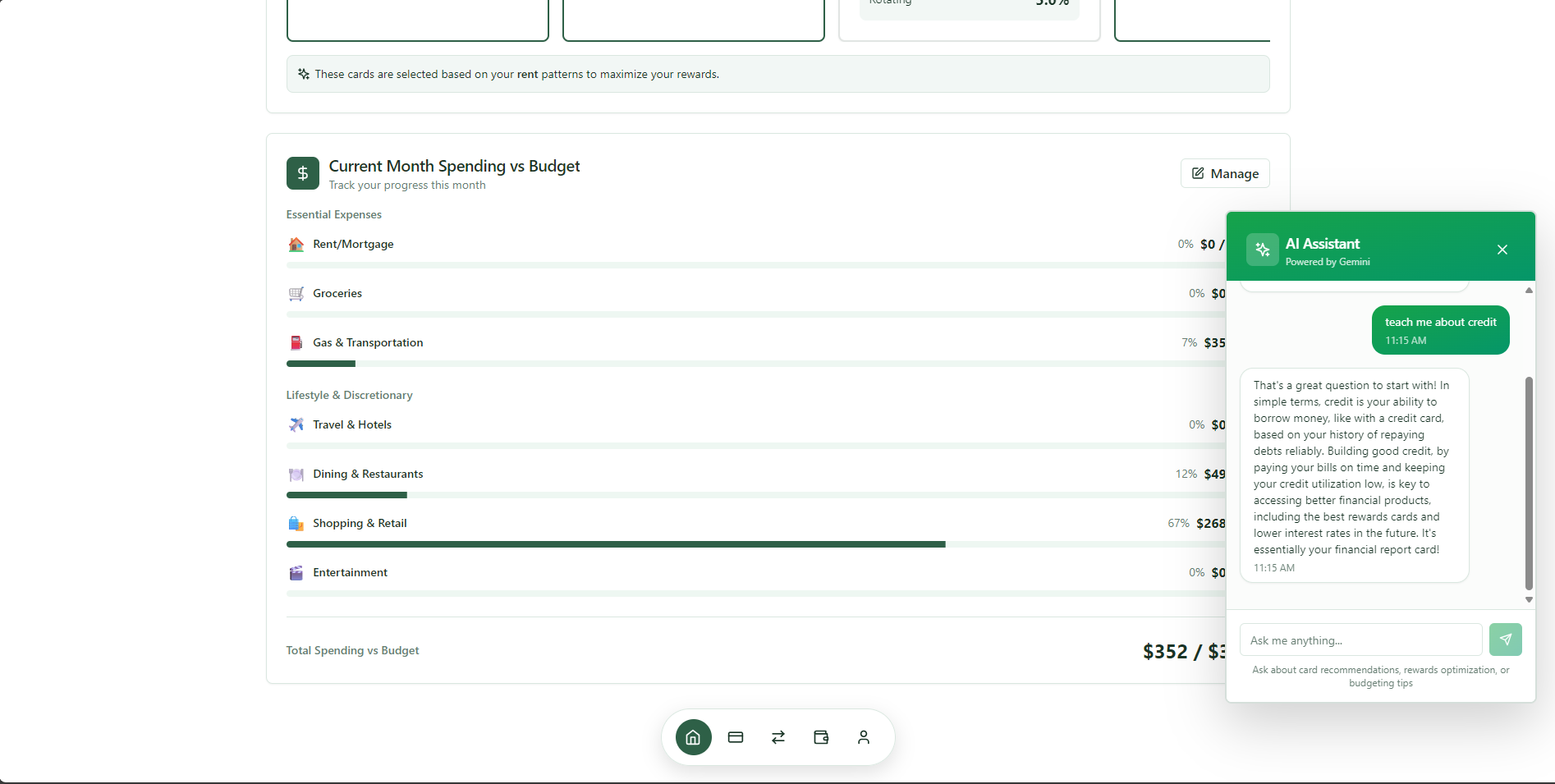
Task: Click the 7% Gas percentage
Action: [x=1189, y=343]
